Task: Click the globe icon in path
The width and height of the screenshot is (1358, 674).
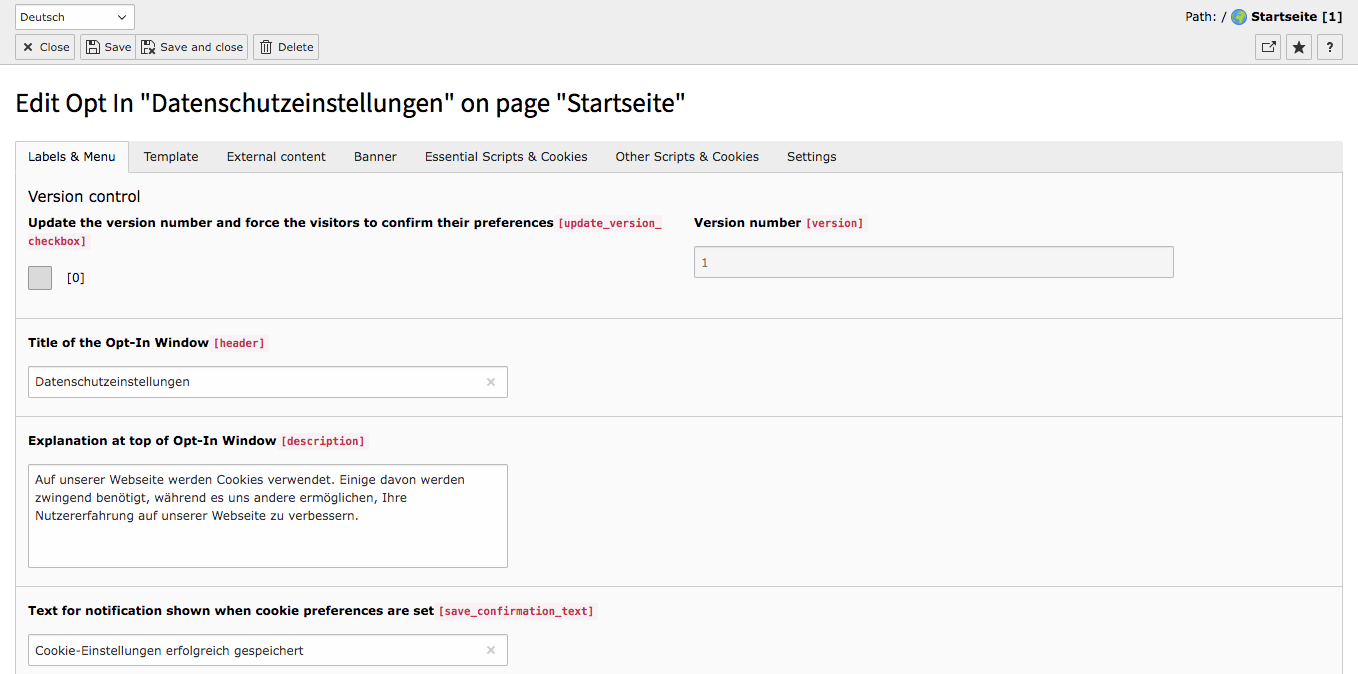Action: point(1239,17)
